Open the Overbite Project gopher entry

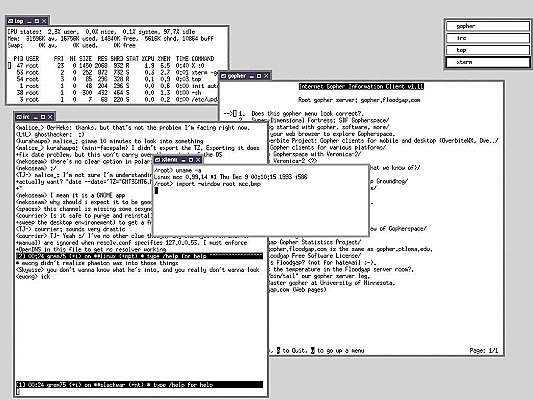click(x=383, y=141)
